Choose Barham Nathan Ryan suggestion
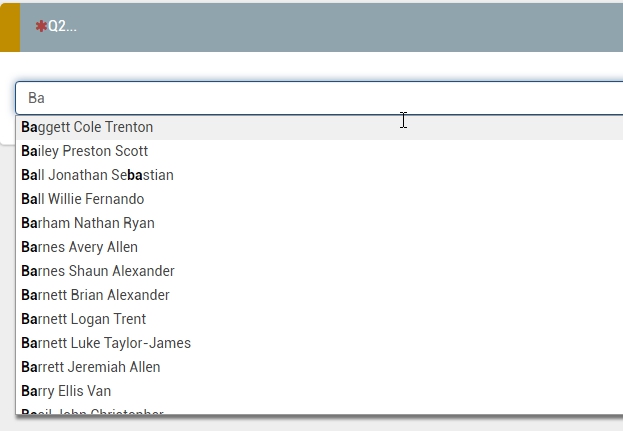Screen dimensions: 623x431 (88, 223)
